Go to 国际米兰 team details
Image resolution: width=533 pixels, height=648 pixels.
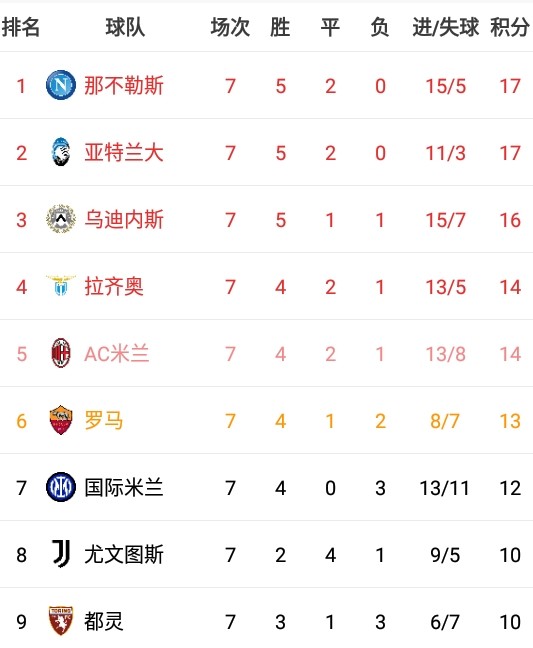point(124,487)
